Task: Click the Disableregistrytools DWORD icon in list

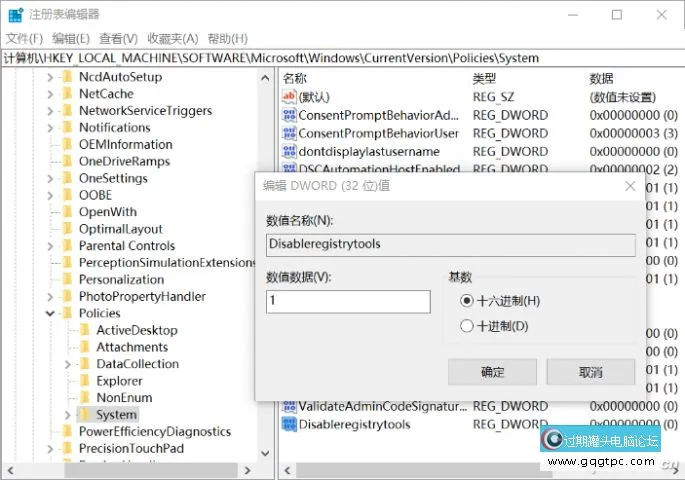Action: point(290,424)
